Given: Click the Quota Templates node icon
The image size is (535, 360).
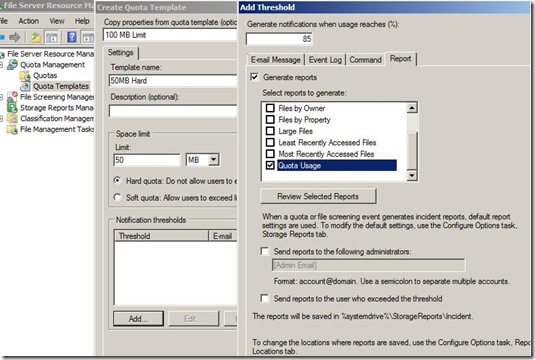Looking at the screenshot, I should (25, 86).
